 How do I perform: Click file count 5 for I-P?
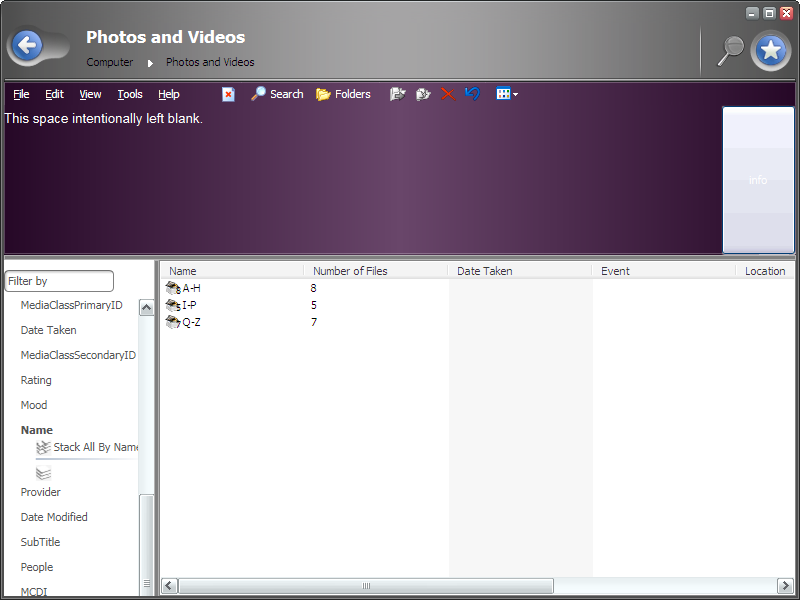313,305
